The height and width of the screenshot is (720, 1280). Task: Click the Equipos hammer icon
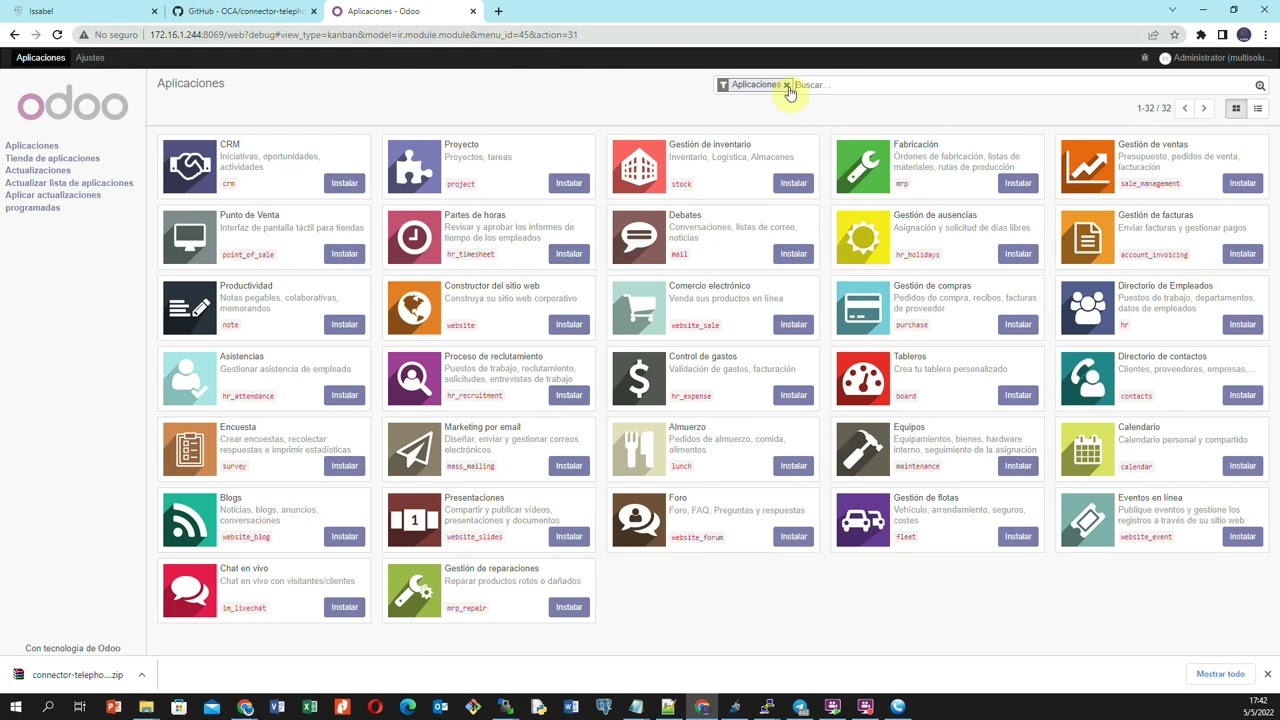[863, 449]
